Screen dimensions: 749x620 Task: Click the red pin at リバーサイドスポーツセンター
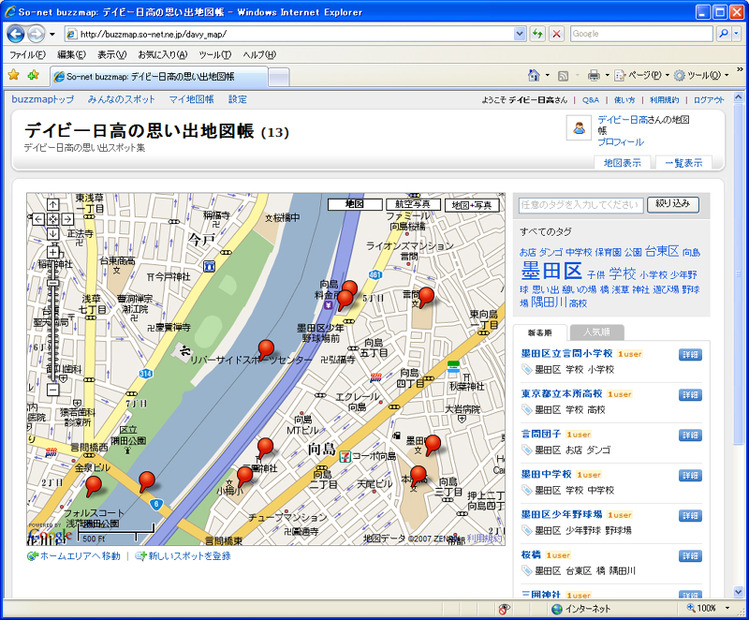pos(266,350)
